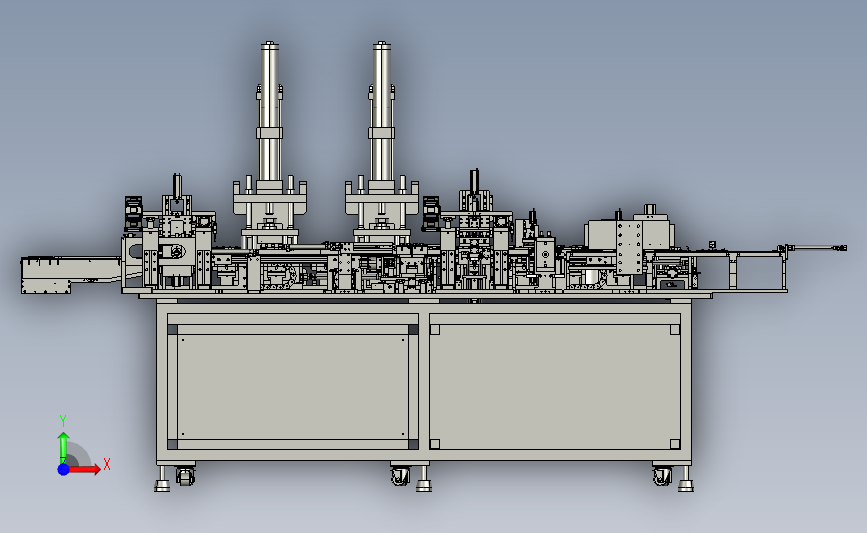Select the center caster wheel under the frame
The width and height of the screenshot is (867, 533).
[x=401, y=476]
